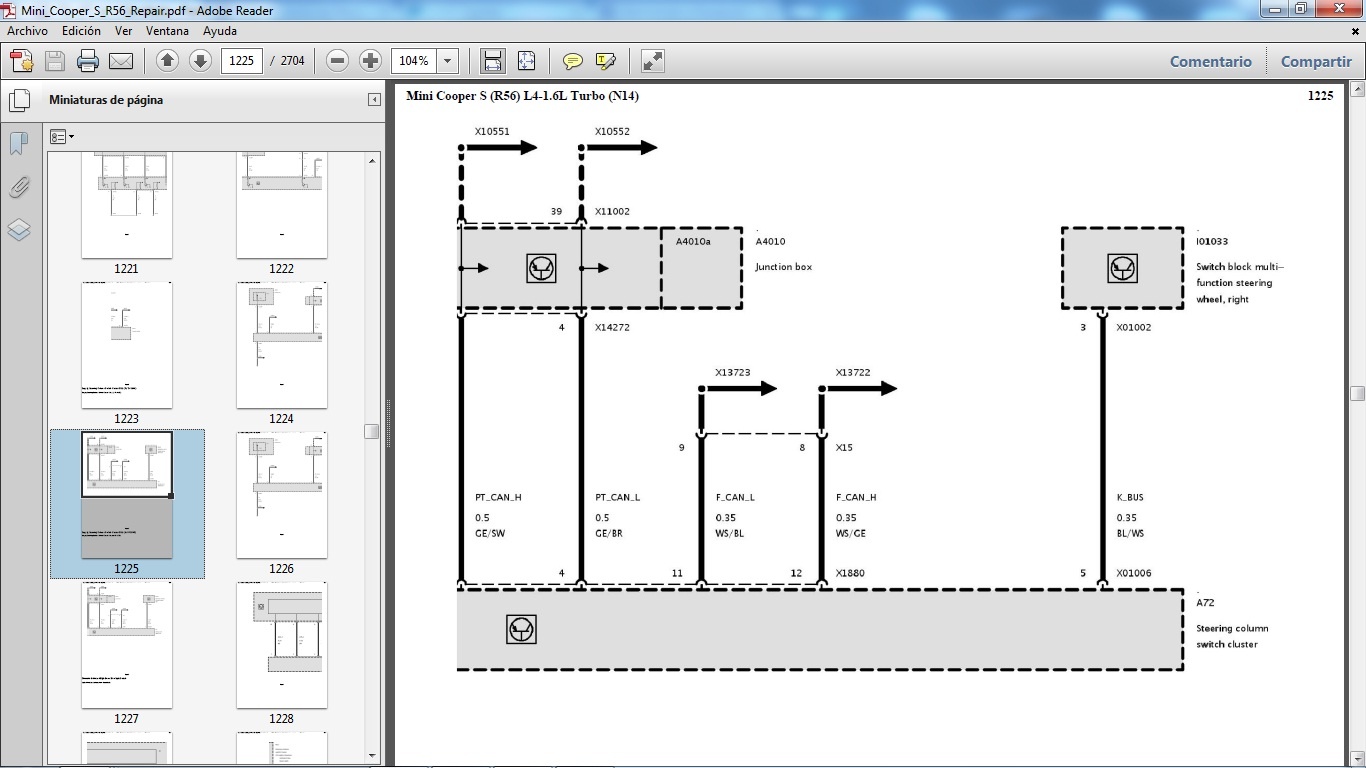Select page 1228 thumbnail
Image resolution: width=1366 pixels, height=768 pixels.
coord(281,645)
